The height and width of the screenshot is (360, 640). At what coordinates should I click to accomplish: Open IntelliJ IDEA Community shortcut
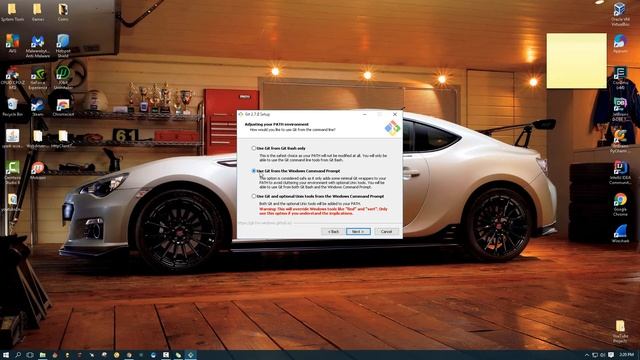620,173
